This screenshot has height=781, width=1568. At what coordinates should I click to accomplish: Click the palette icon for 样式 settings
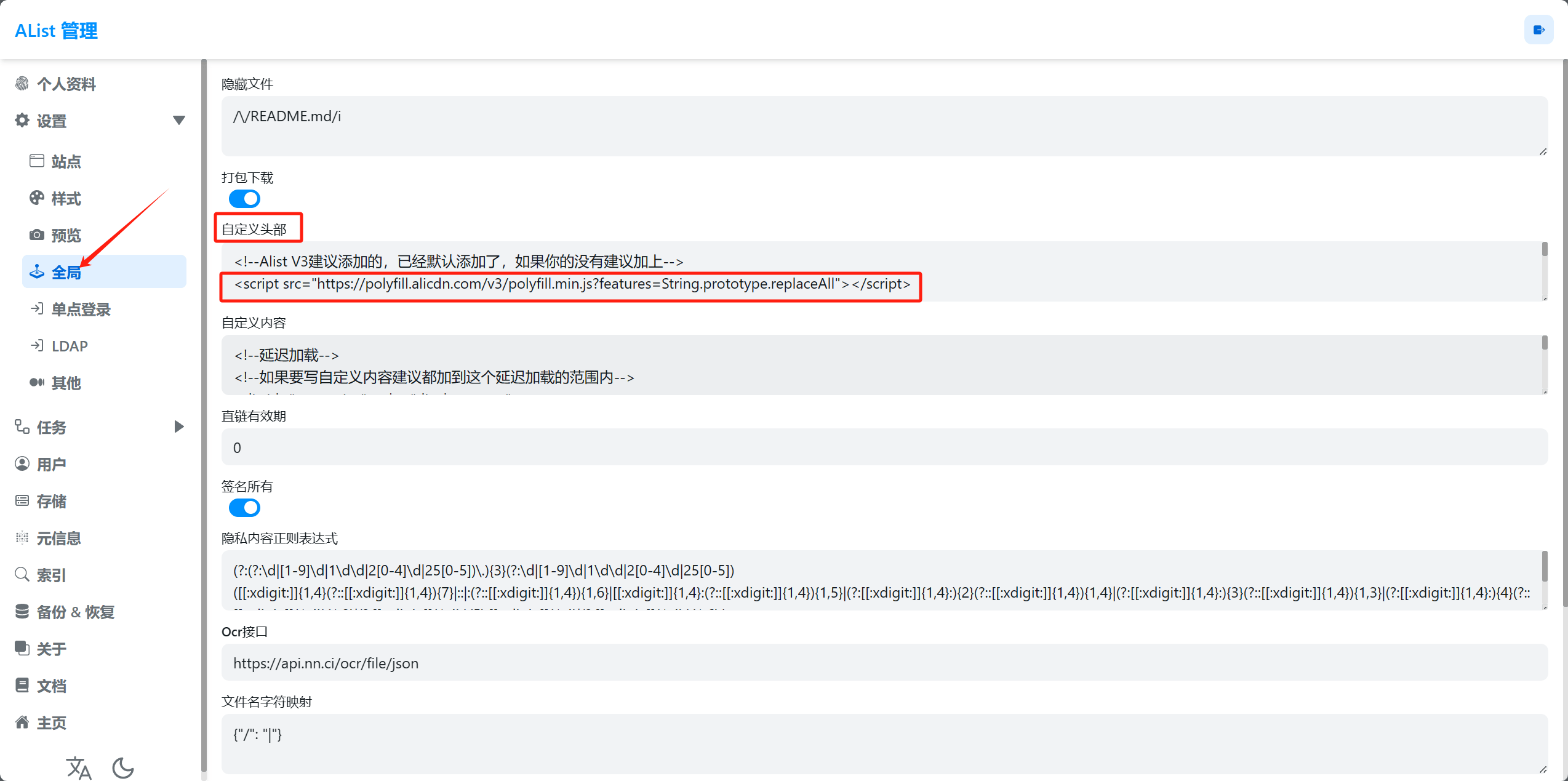[37, 198]
